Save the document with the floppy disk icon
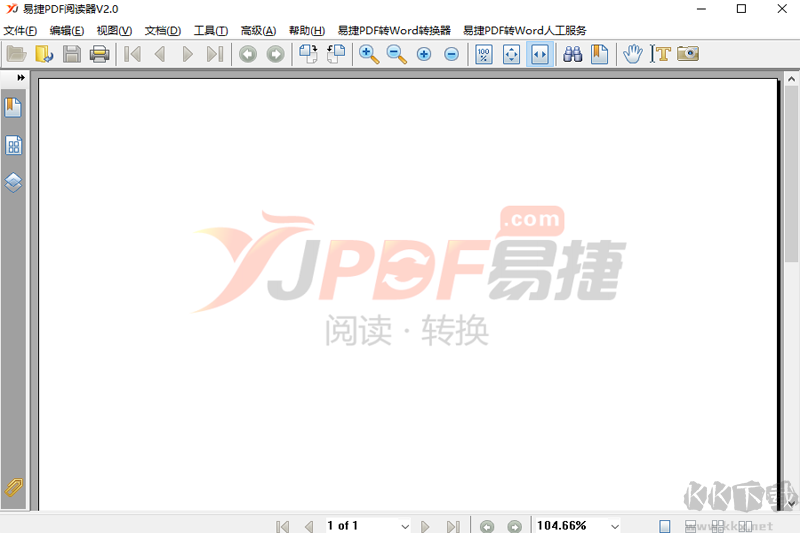Screen dimensions: 800x533 coord(71,54)
